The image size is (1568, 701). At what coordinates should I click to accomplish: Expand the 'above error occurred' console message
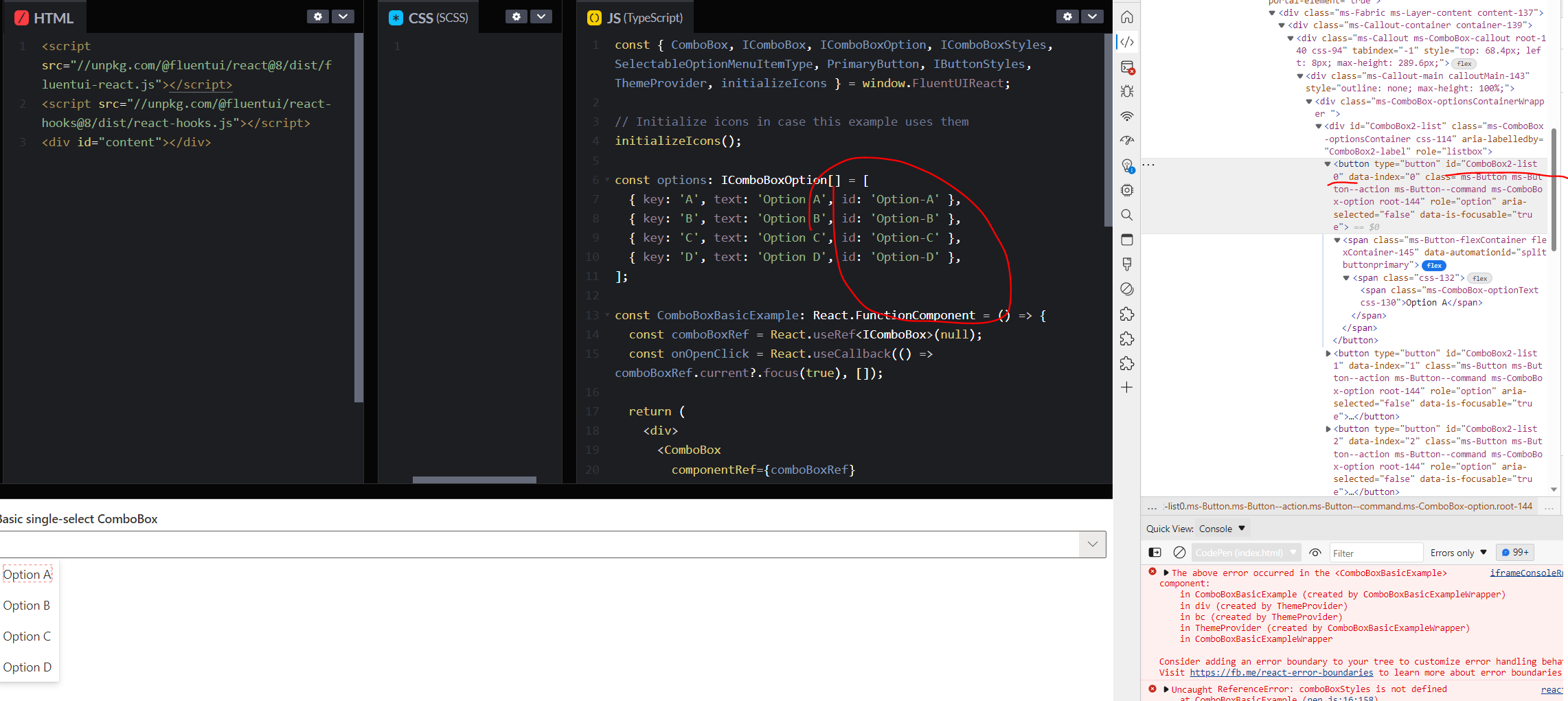click(1166, 573)
